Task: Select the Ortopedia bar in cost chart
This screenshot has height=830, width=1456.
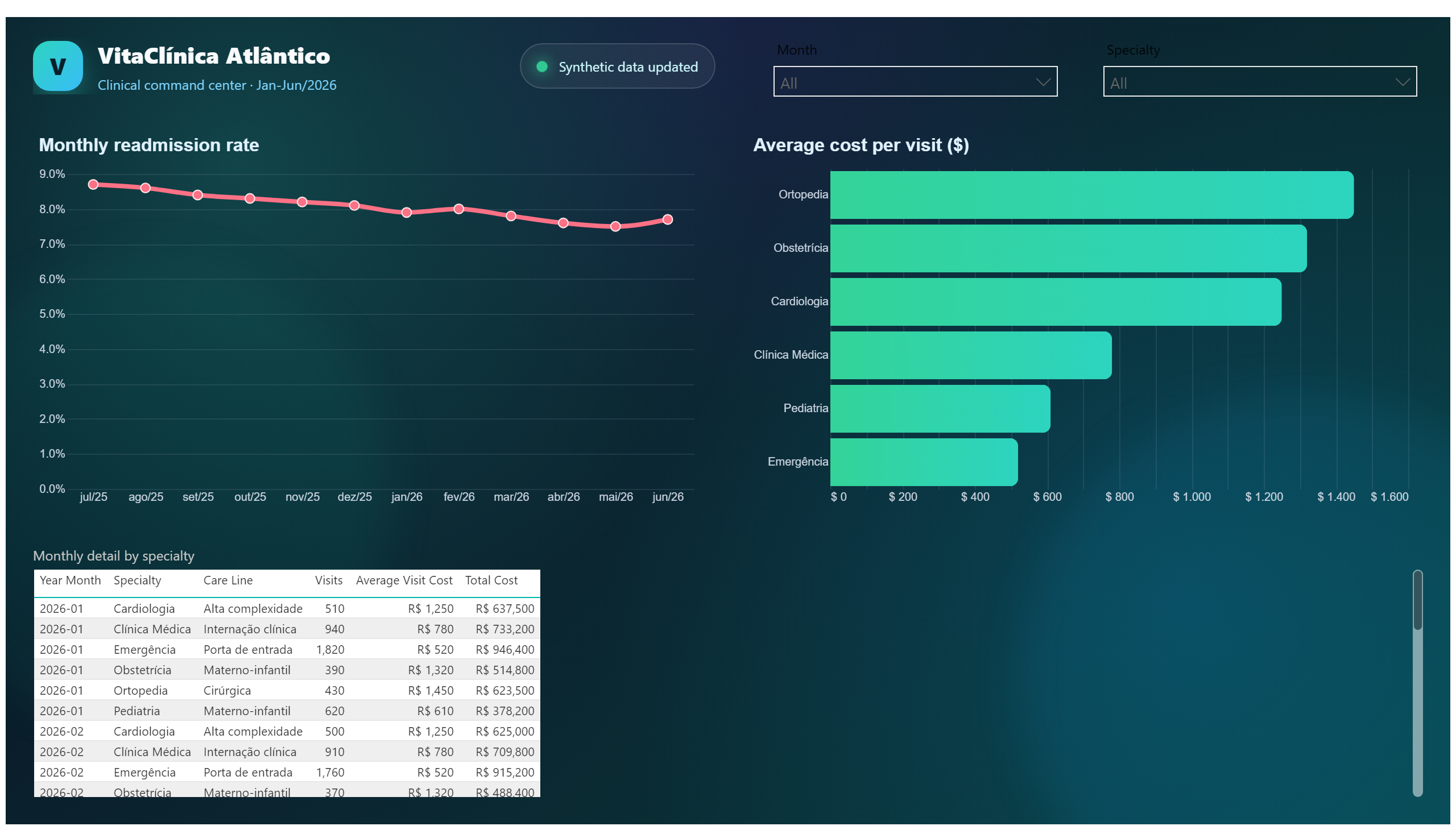Action: coord(1091,195)
